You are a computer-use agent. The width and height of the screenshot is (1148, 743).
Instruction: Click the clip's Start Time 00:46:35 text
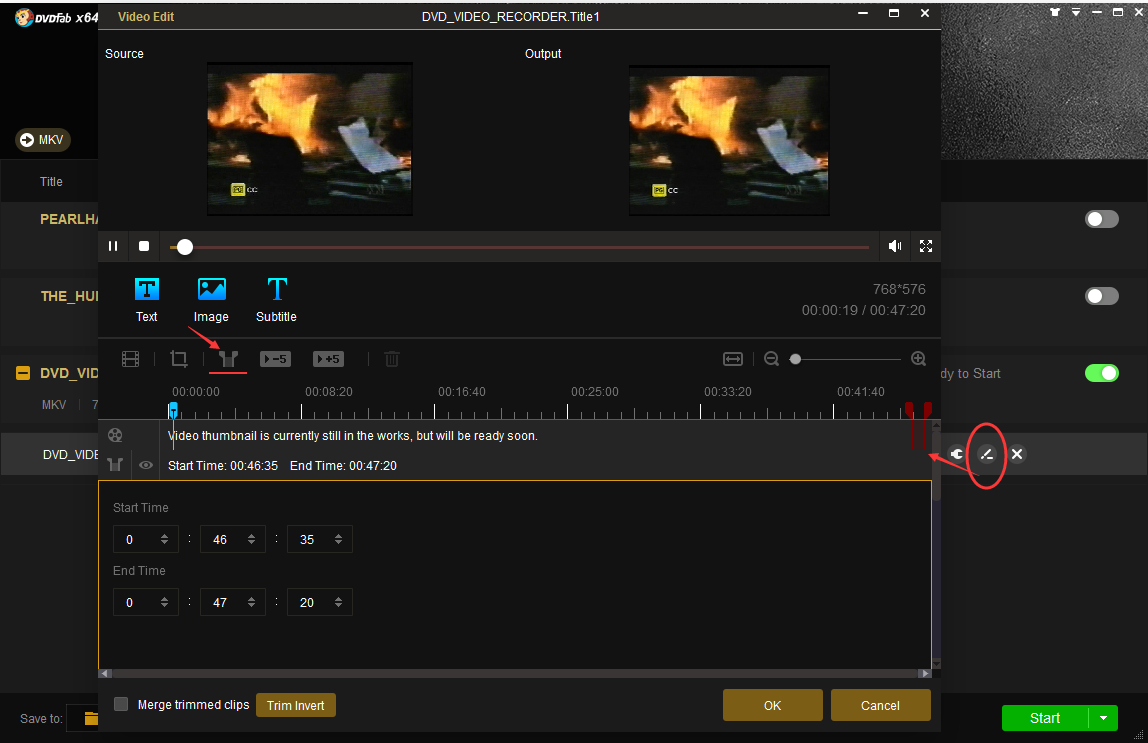(x=223, y=466)
